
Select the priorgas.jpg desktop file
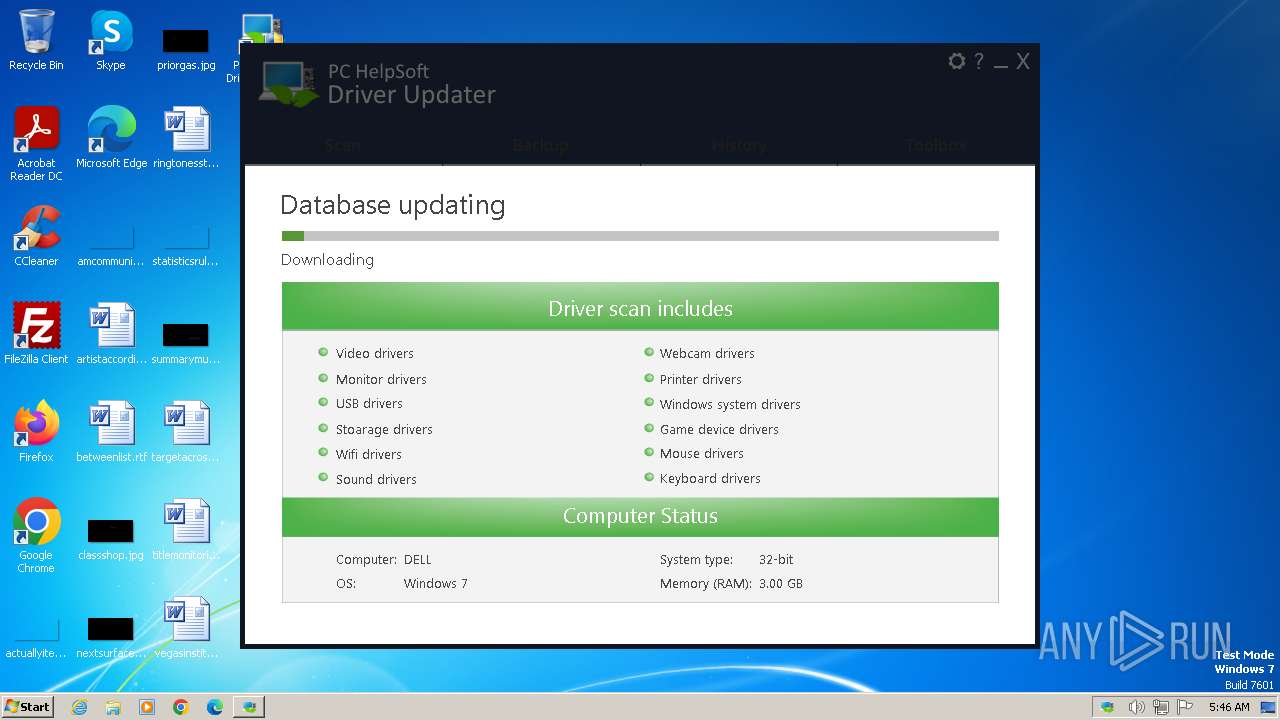coord(186,48)
